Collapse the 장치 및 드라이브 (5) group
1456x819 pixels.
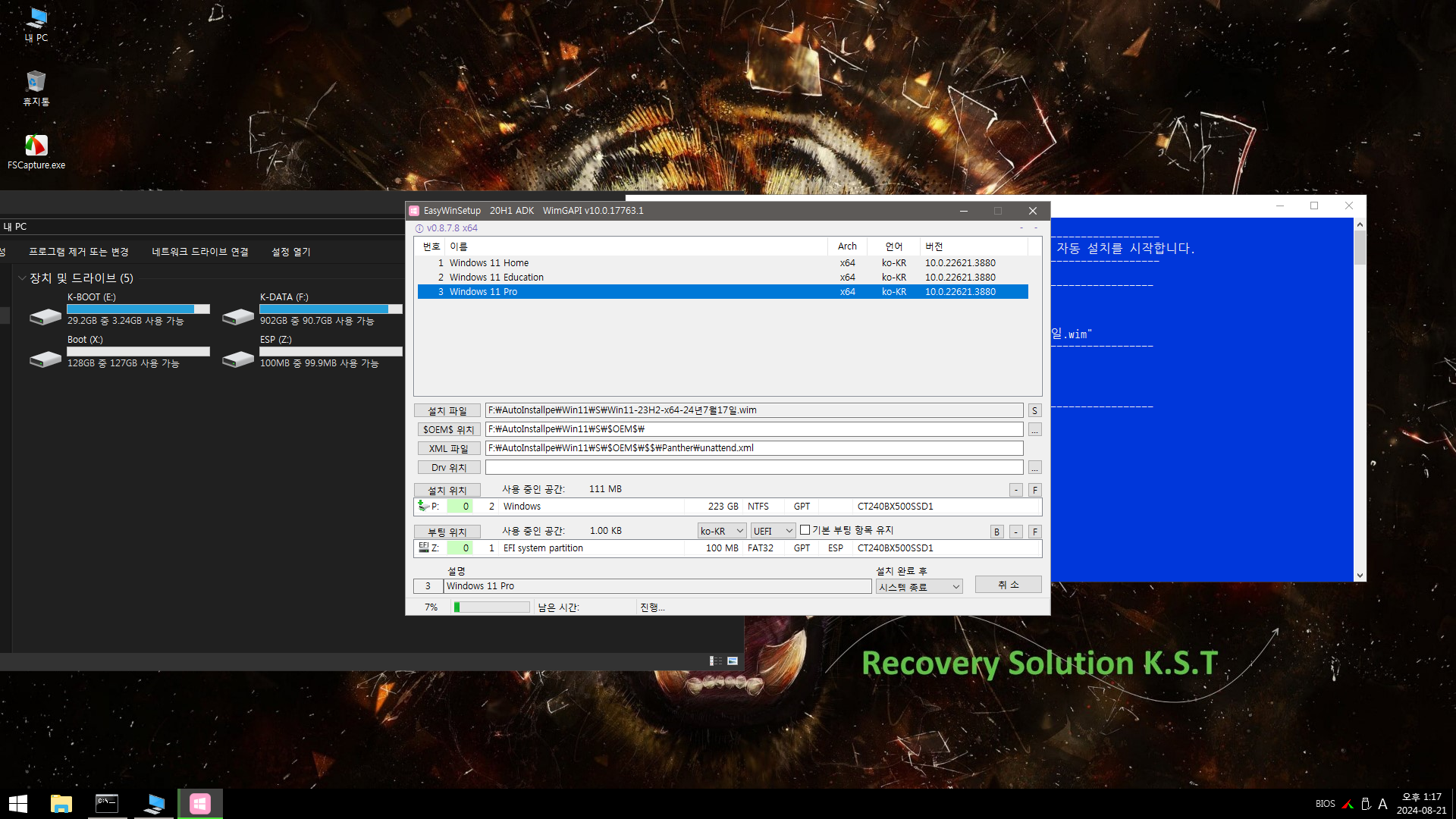coord(22,278)
